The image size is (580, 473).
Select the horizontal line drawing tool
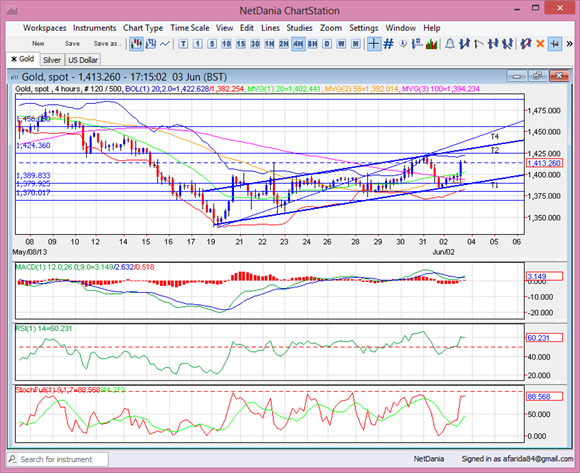(493, 44)
